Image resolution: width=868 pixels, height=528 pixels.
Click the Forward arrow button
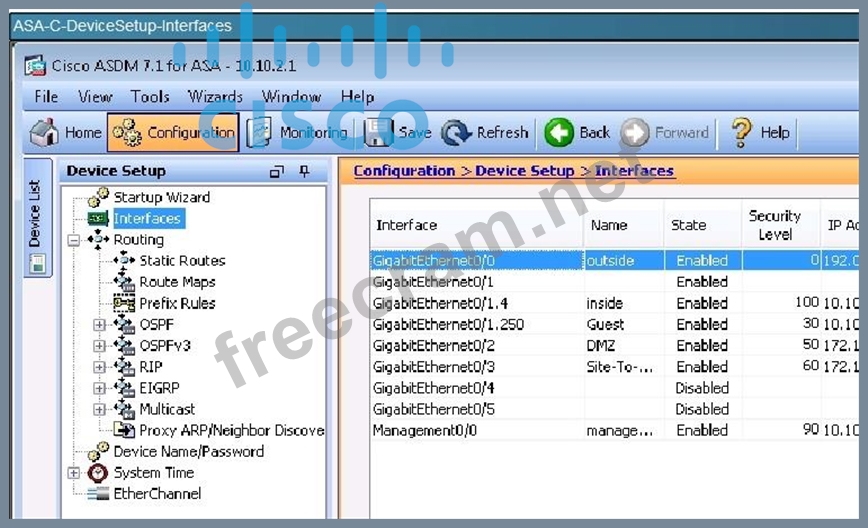pyautogui.click(x=635, y=132)
